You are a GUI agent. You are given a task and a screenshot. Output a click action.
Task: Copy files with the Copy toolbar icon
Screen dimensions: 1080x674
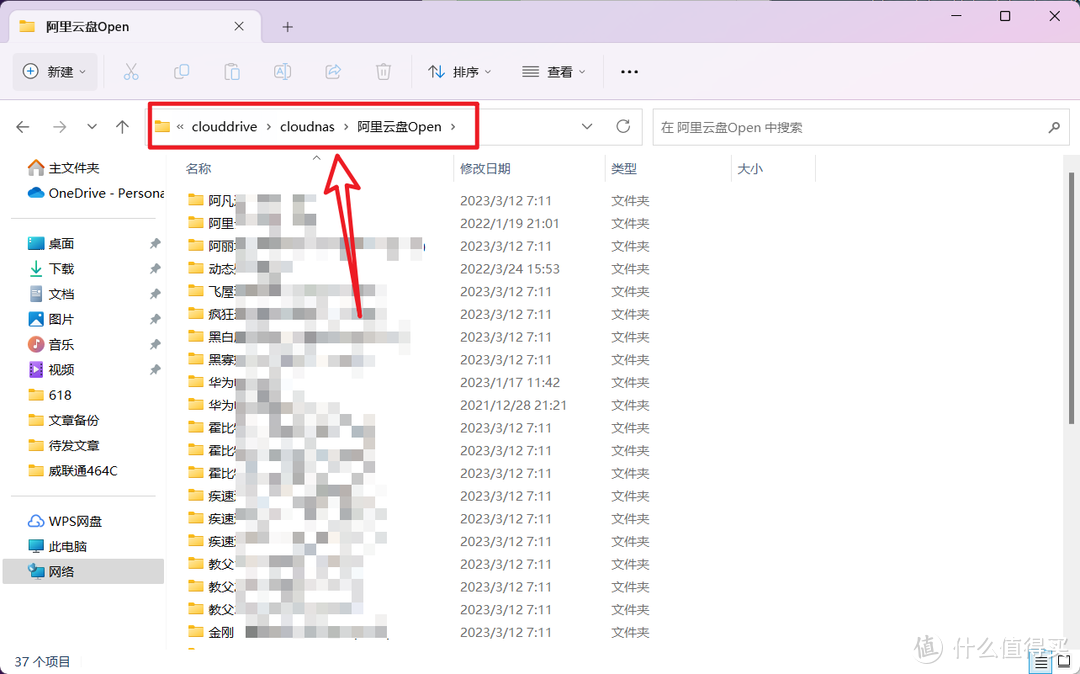(181, 71)
